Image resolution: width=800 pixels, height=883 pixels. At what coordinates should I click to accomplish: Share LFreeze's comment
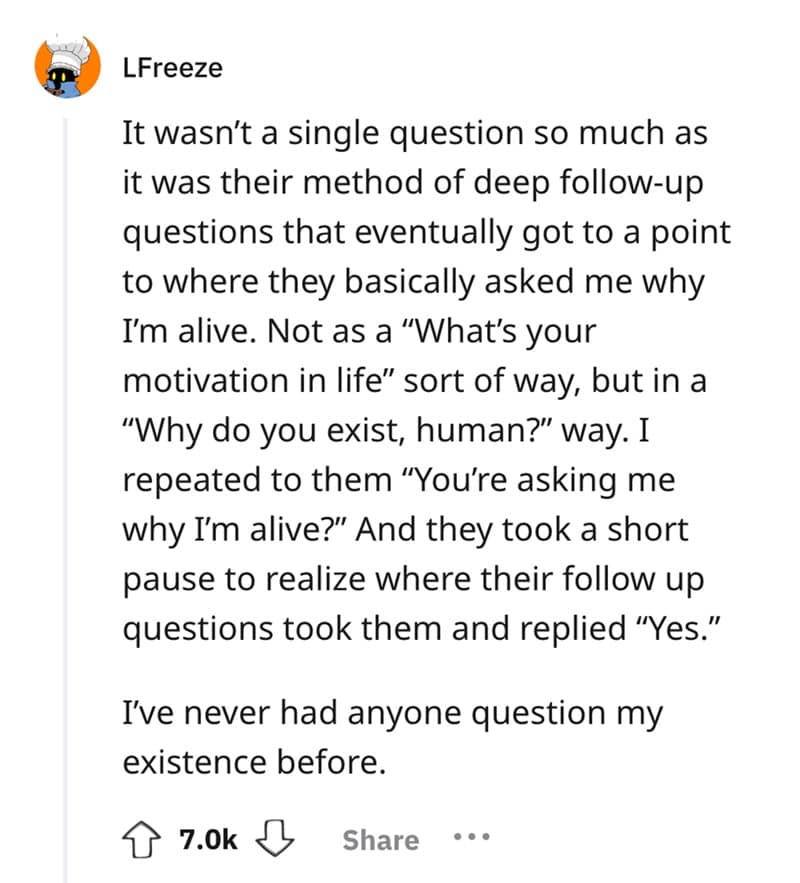[380, 840]
